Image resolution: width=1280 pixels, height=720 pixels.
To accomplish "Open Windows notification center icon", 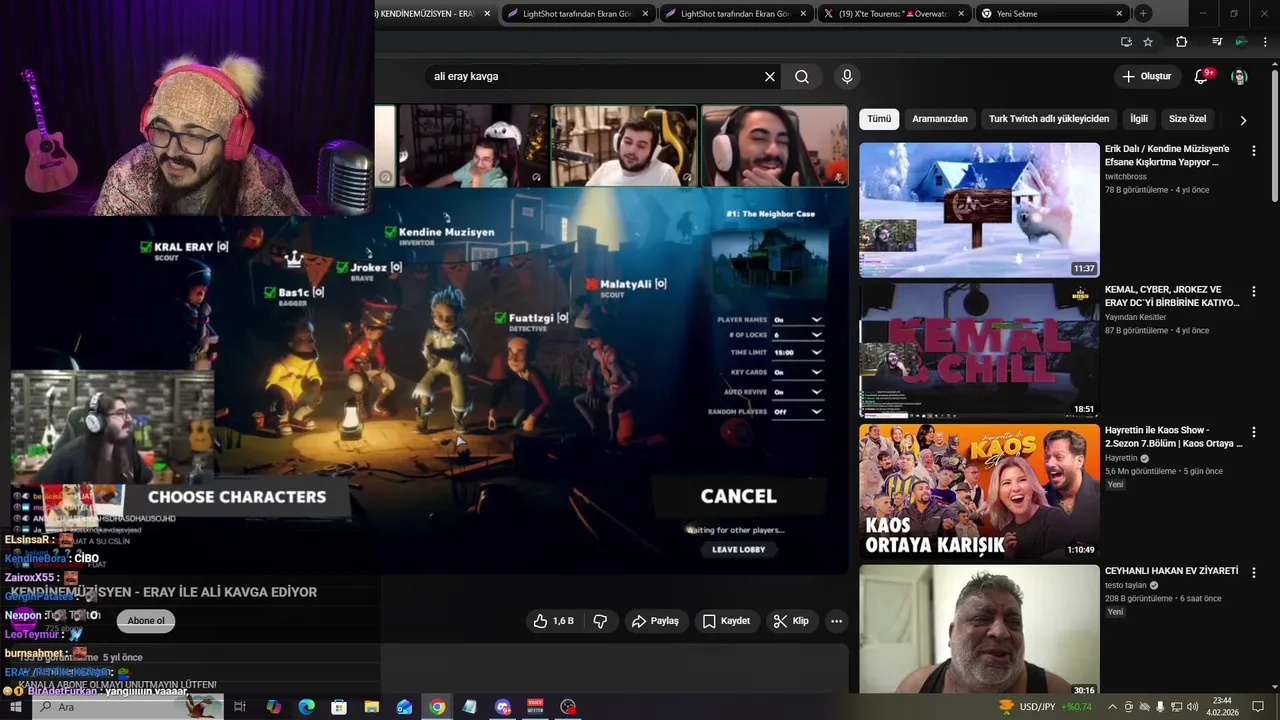I will [1258, 707].
